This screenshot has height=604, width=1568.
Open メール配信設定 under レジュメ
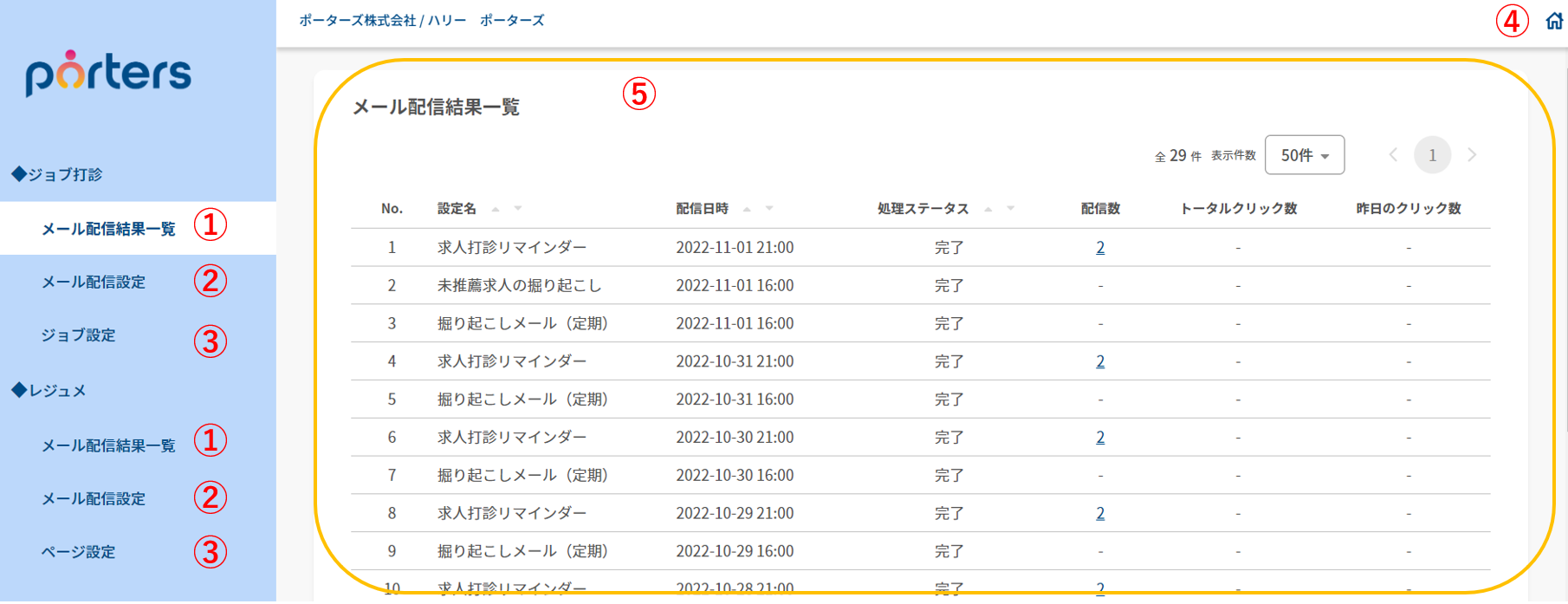coord(94,498)
